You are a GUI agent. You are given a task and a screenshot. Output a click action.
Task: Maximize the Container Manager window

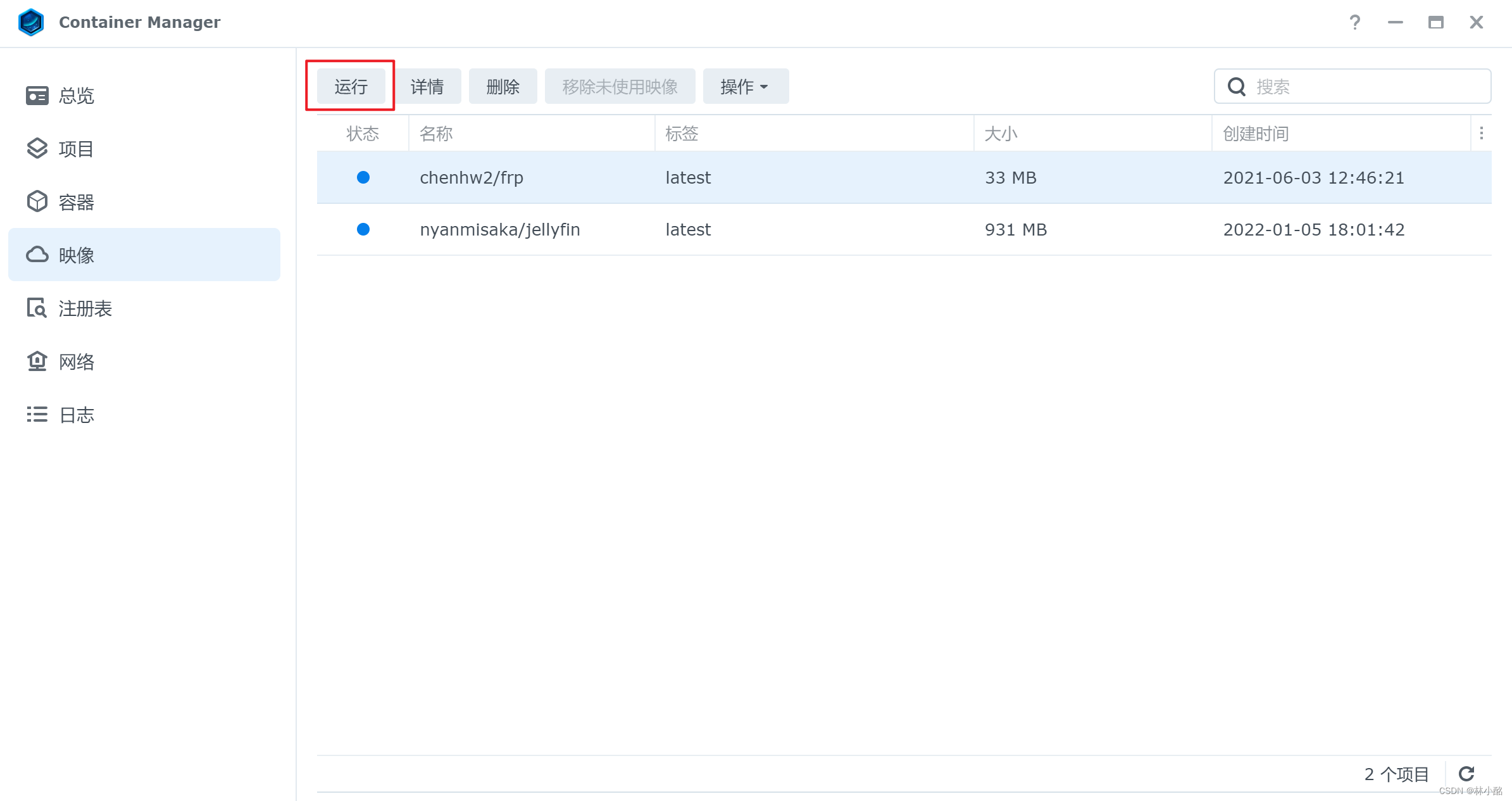pyautogui.click(x=1436, y=22)
